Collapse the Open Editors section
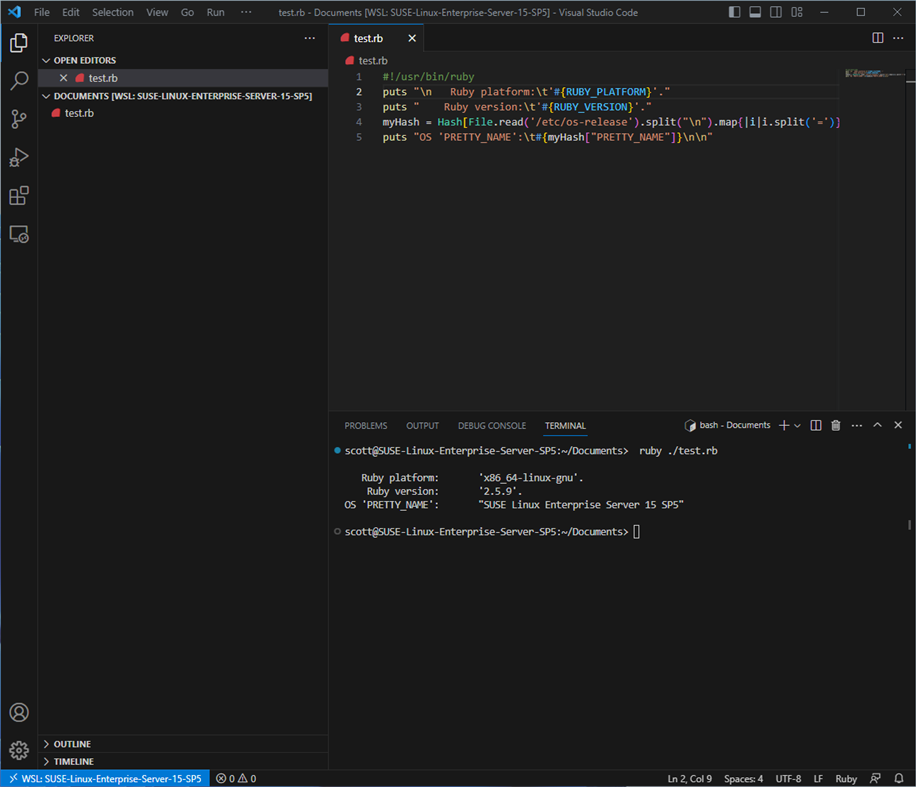Screen dimensions: 916x787 [84, 61]
